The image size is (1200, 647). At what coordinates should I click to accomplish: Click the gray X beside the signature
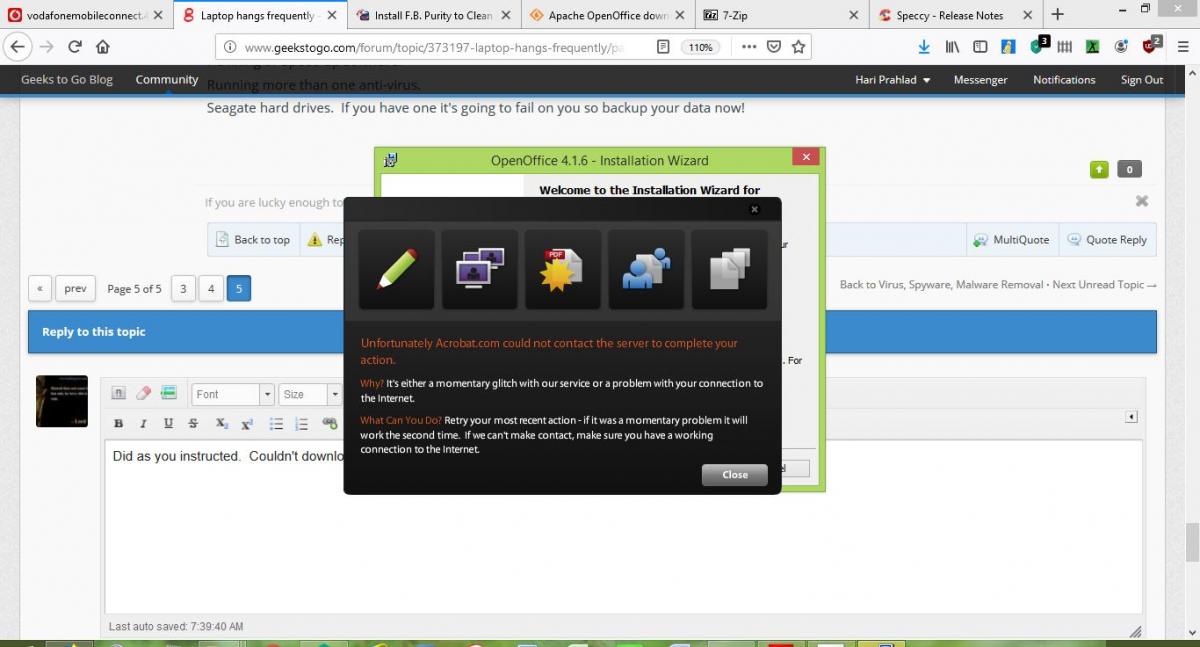click(1142, 201)
